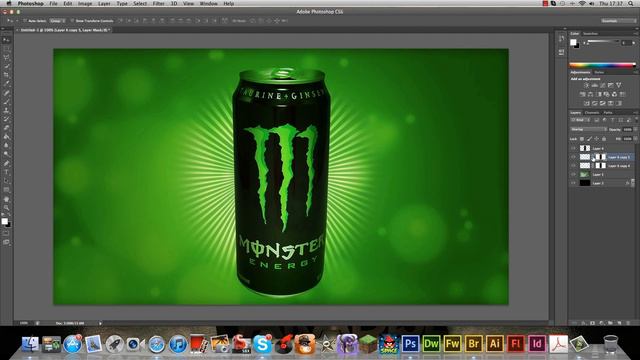Open the layer Fill slider arrow
Viewport: 640px width, 360px height.
pos(636,139)
